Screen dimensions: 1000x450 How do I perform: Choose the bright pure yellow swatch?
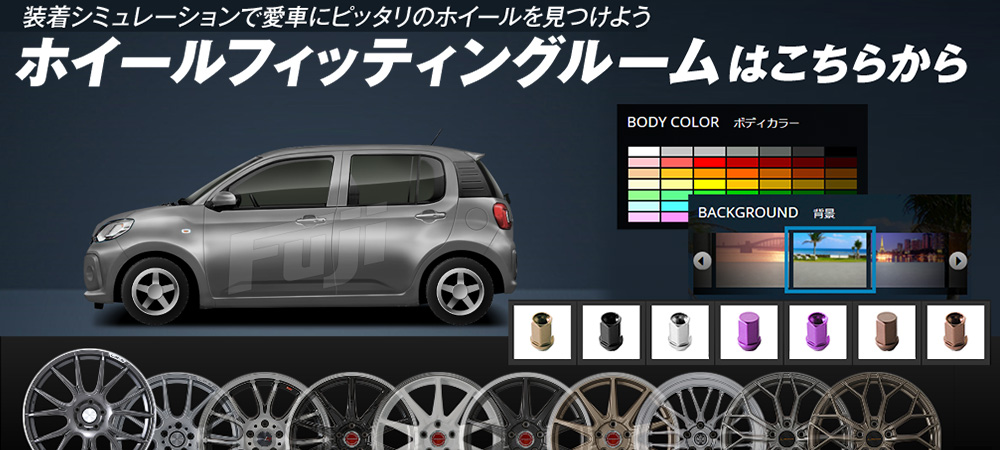click(710, 184)
